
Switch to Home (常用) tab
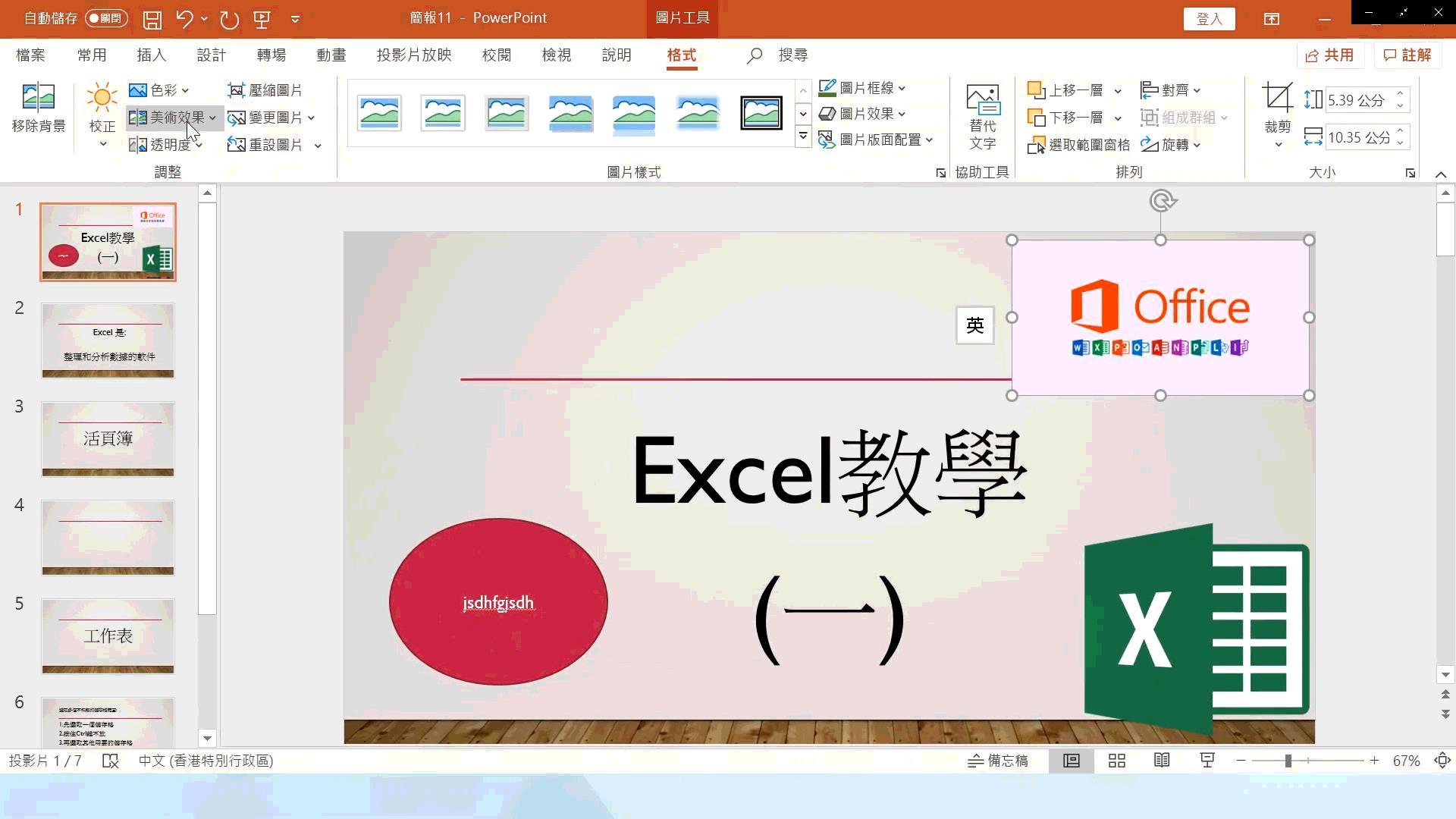(x=92, y=55)
